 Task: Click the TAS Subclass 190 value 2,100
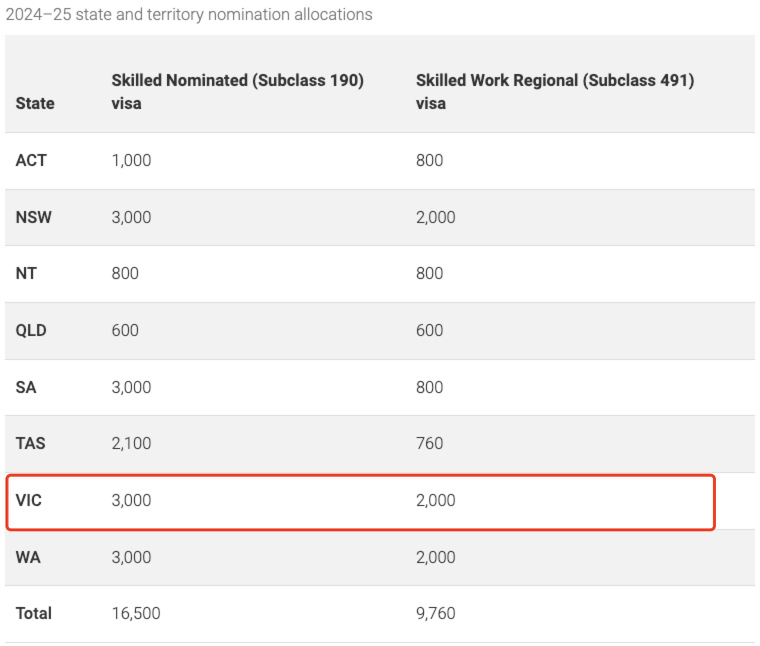[x=131, y=443]
